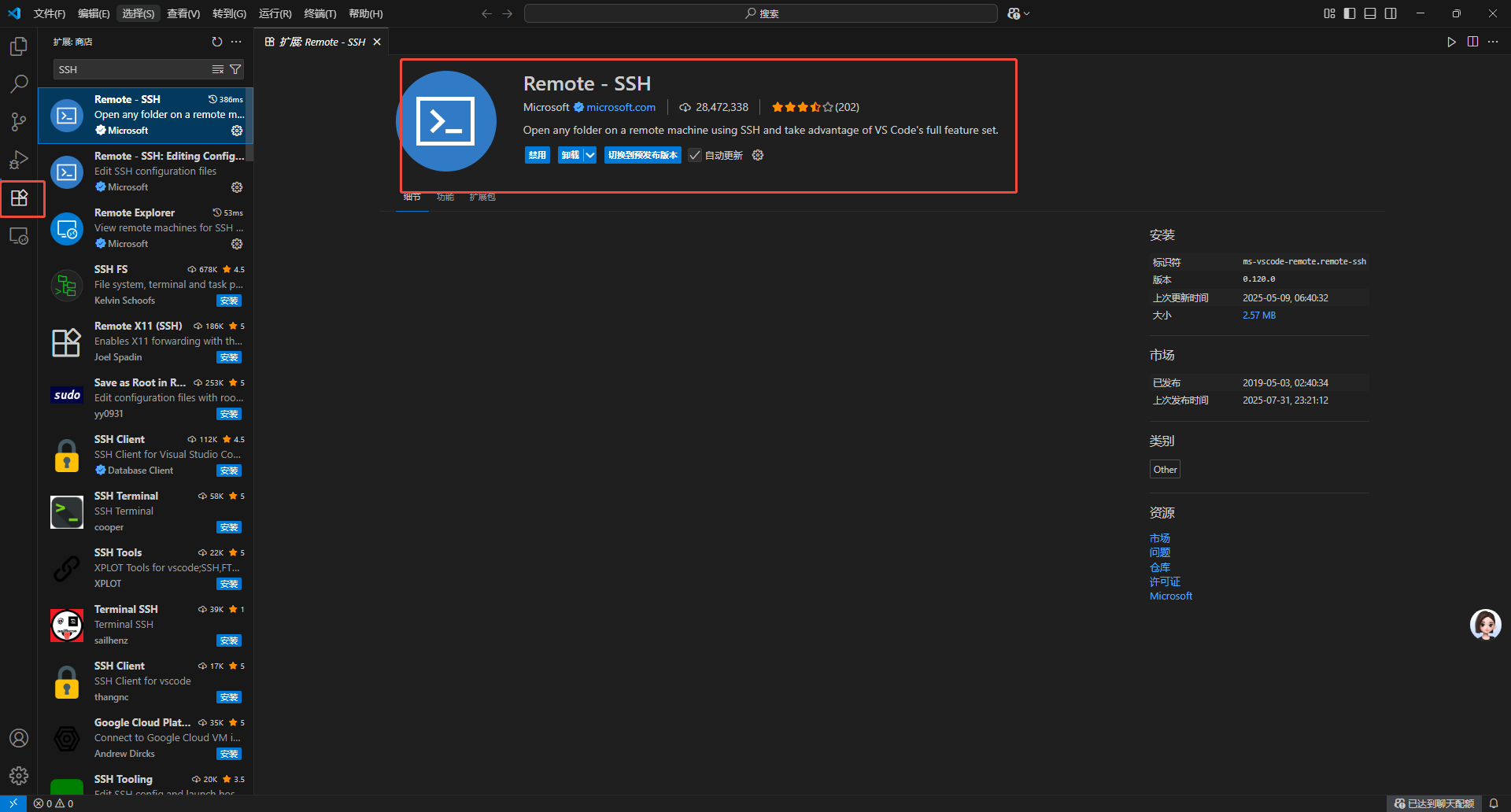Image resolution: width=1511 pixels, height=812 pixels.
Task: Open the Accounts icon in Activity Bar
Action: click(19, 738)
